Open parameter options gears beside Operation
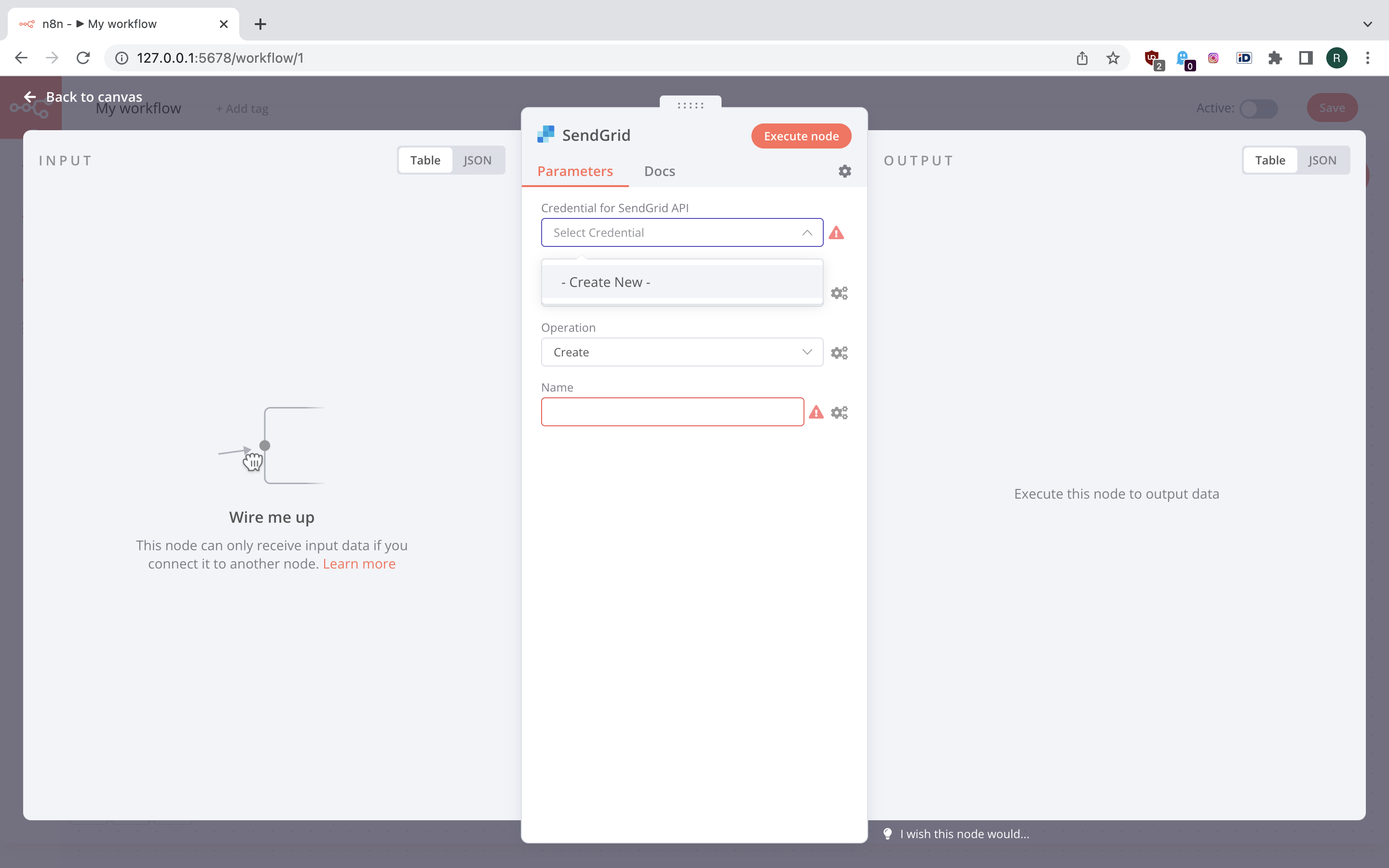The height and width of the screenshot is (868, 1389). pos(839,353)
